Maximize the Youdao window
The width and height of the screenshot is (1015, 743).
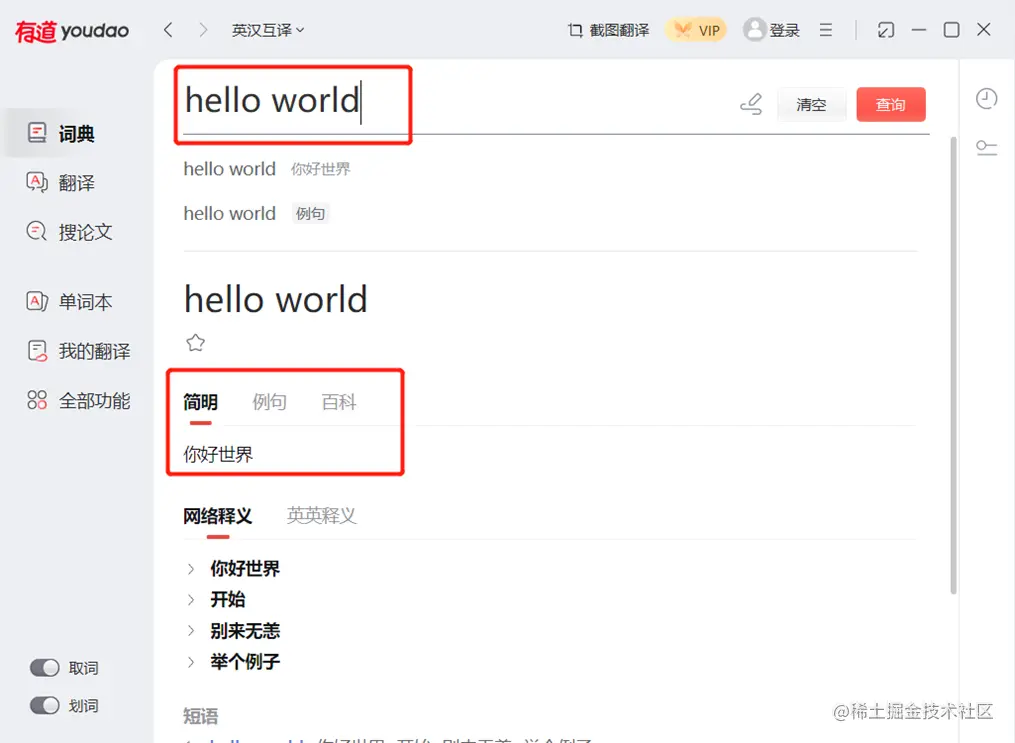coord(952,30)
